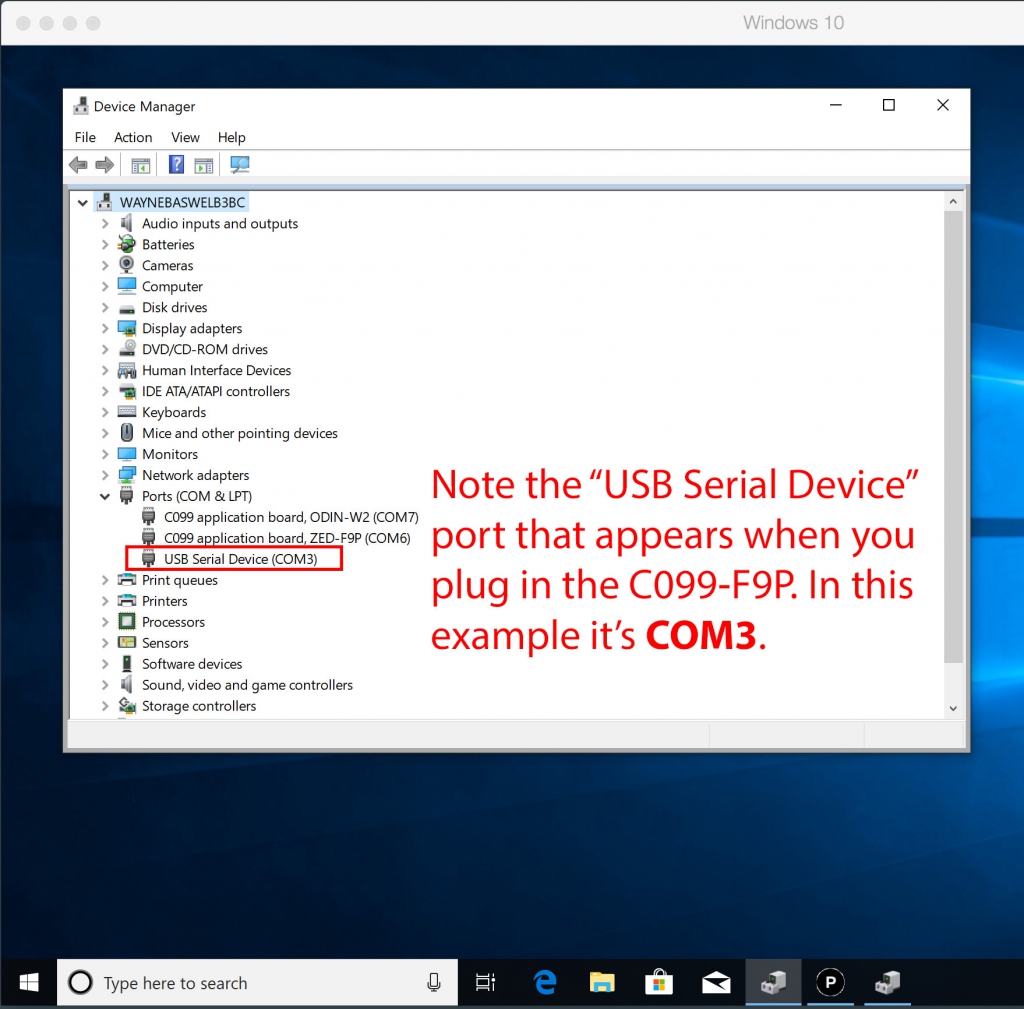Open the Windows Start button
This screenshot has height=1009, width=1024.
coord(29,982)
